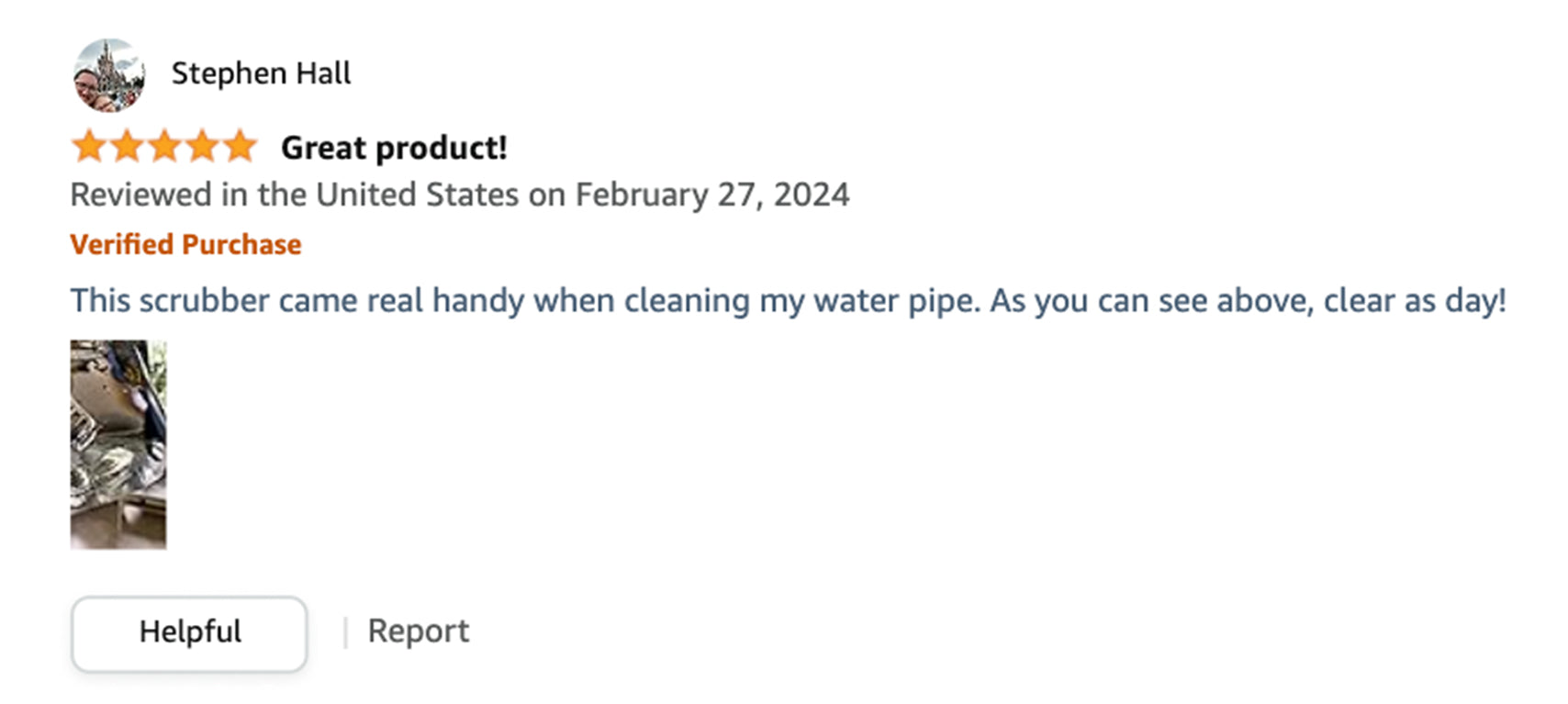
Task: Click the 'February 27, 2024' review date
Action: 711,196
